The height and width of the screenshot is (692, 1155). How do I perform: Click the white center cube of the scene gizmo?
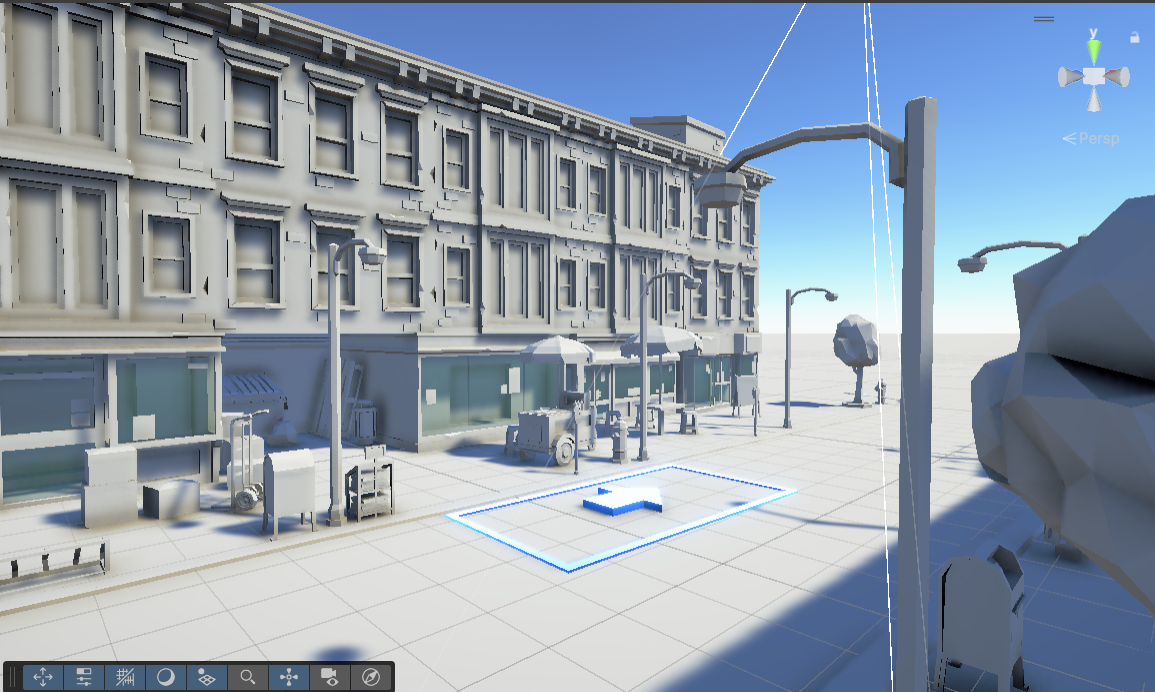pos(1094,75)
